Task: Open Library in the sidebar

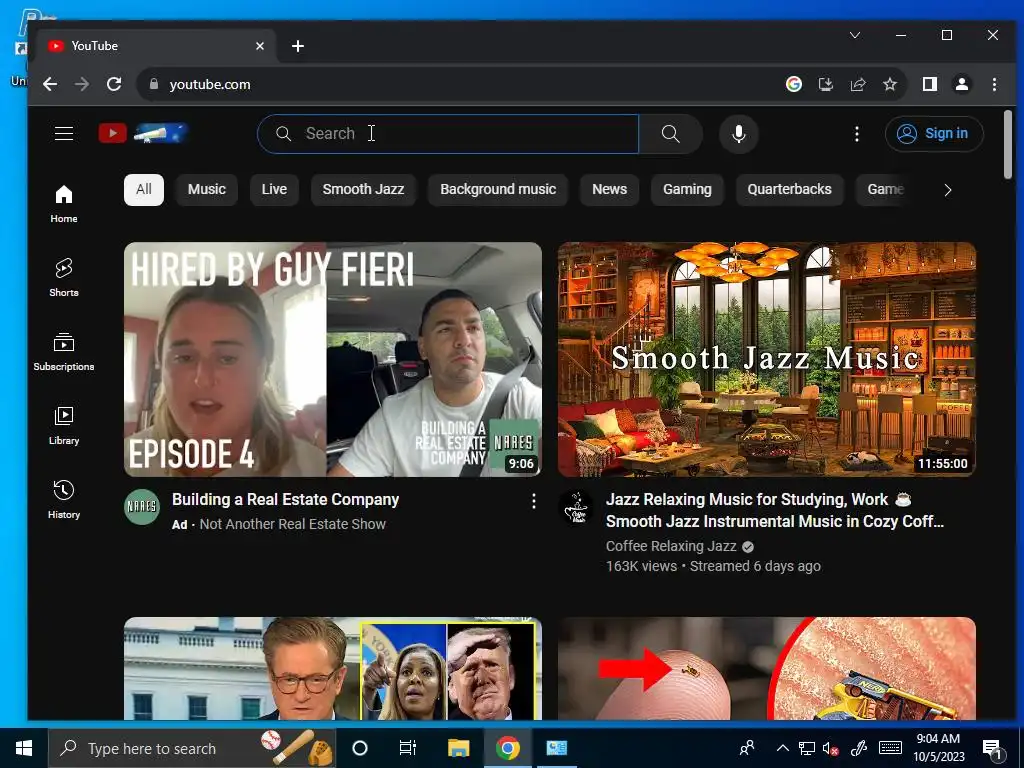Action: point(64,426)
